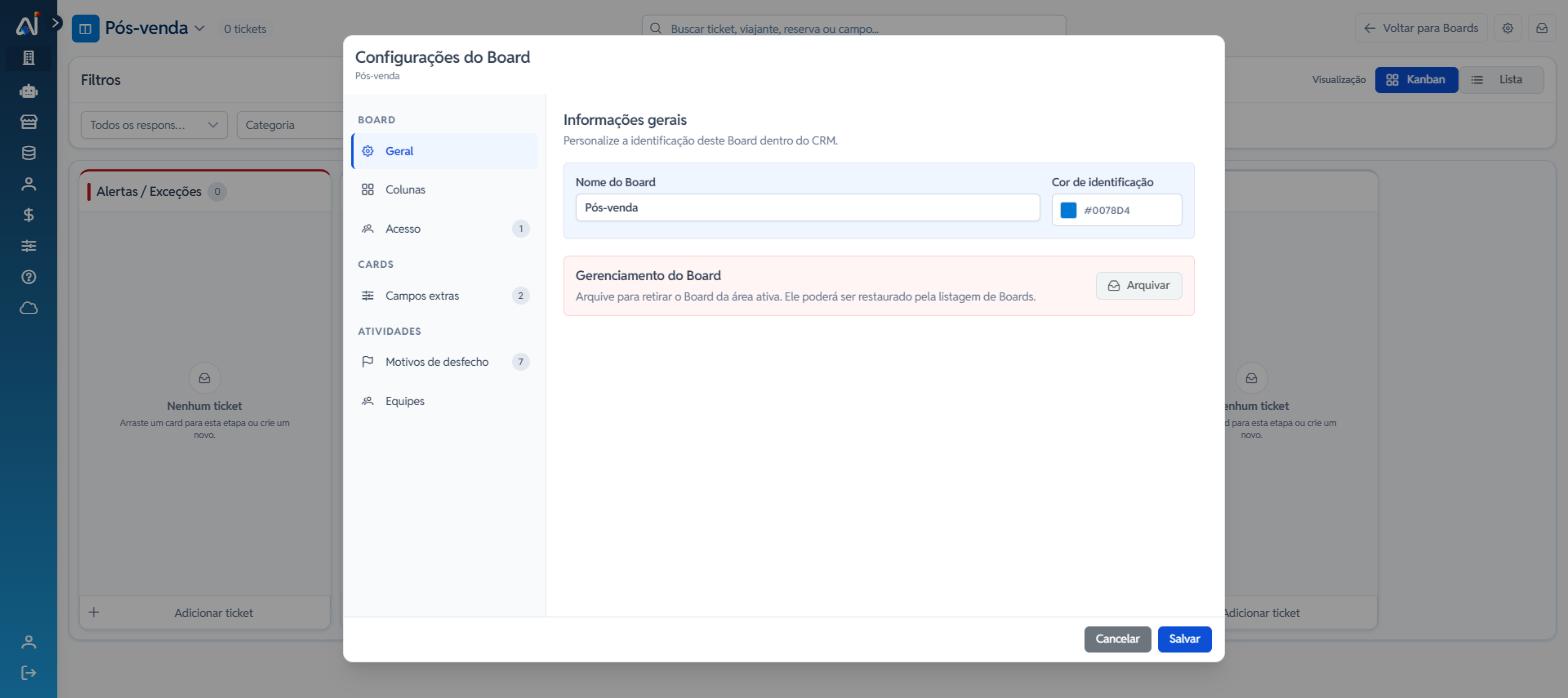1568x698 pixels.
Task: Click the cloud icon in sidebar
Action: (x=28, y=308)
